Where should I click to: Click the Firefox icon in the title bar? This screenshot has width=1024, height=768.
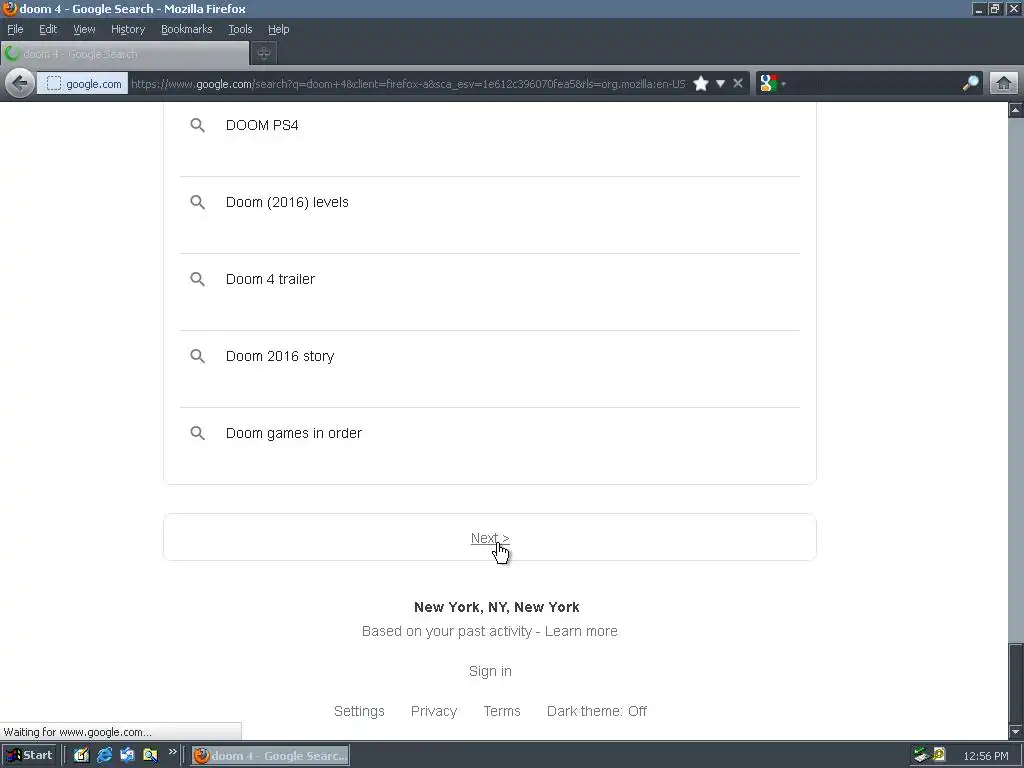click(x=9, y=8)
